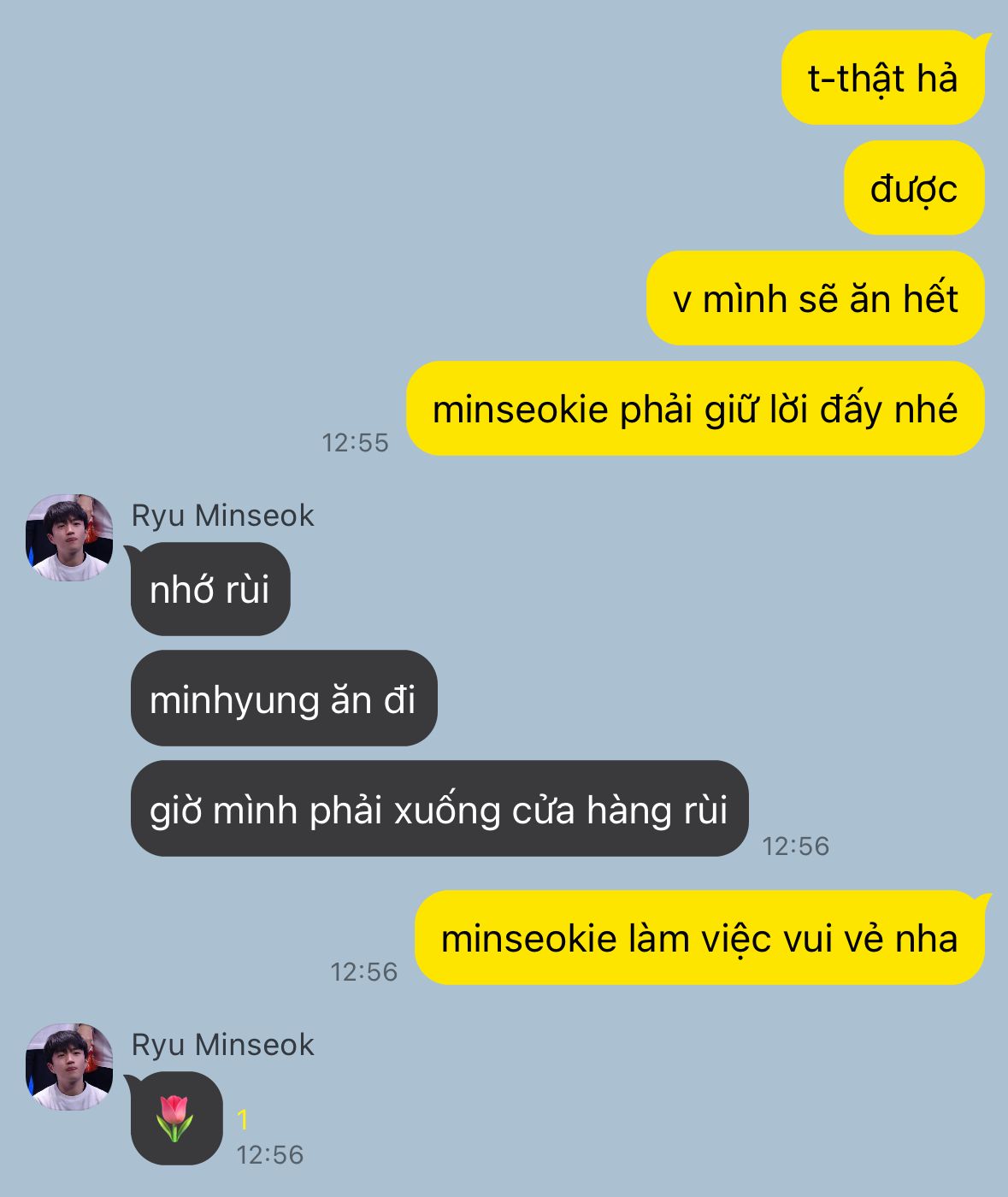Select the "được" message bubble
Viewport: 1008px width, 1197px height.
point(914,188)
